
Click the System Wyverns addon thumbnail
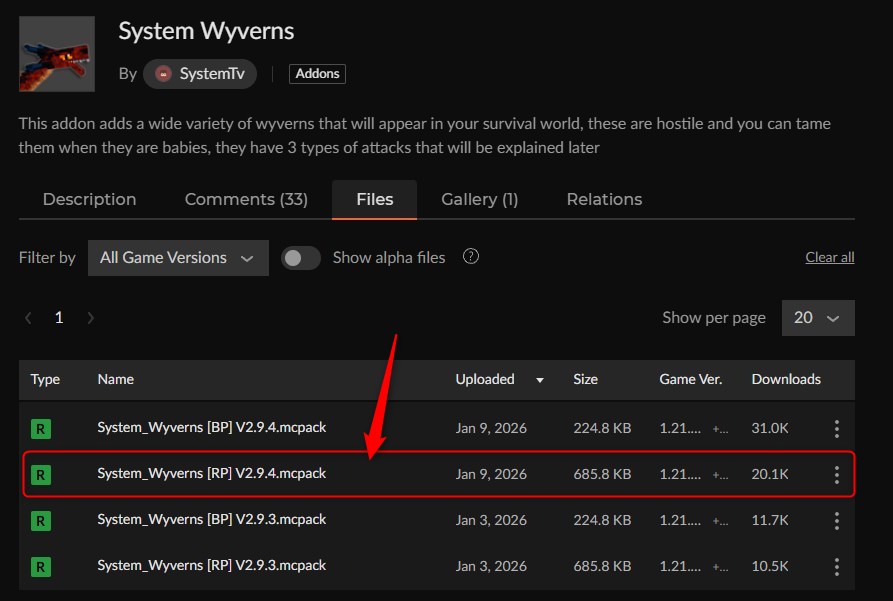[56, 53]
